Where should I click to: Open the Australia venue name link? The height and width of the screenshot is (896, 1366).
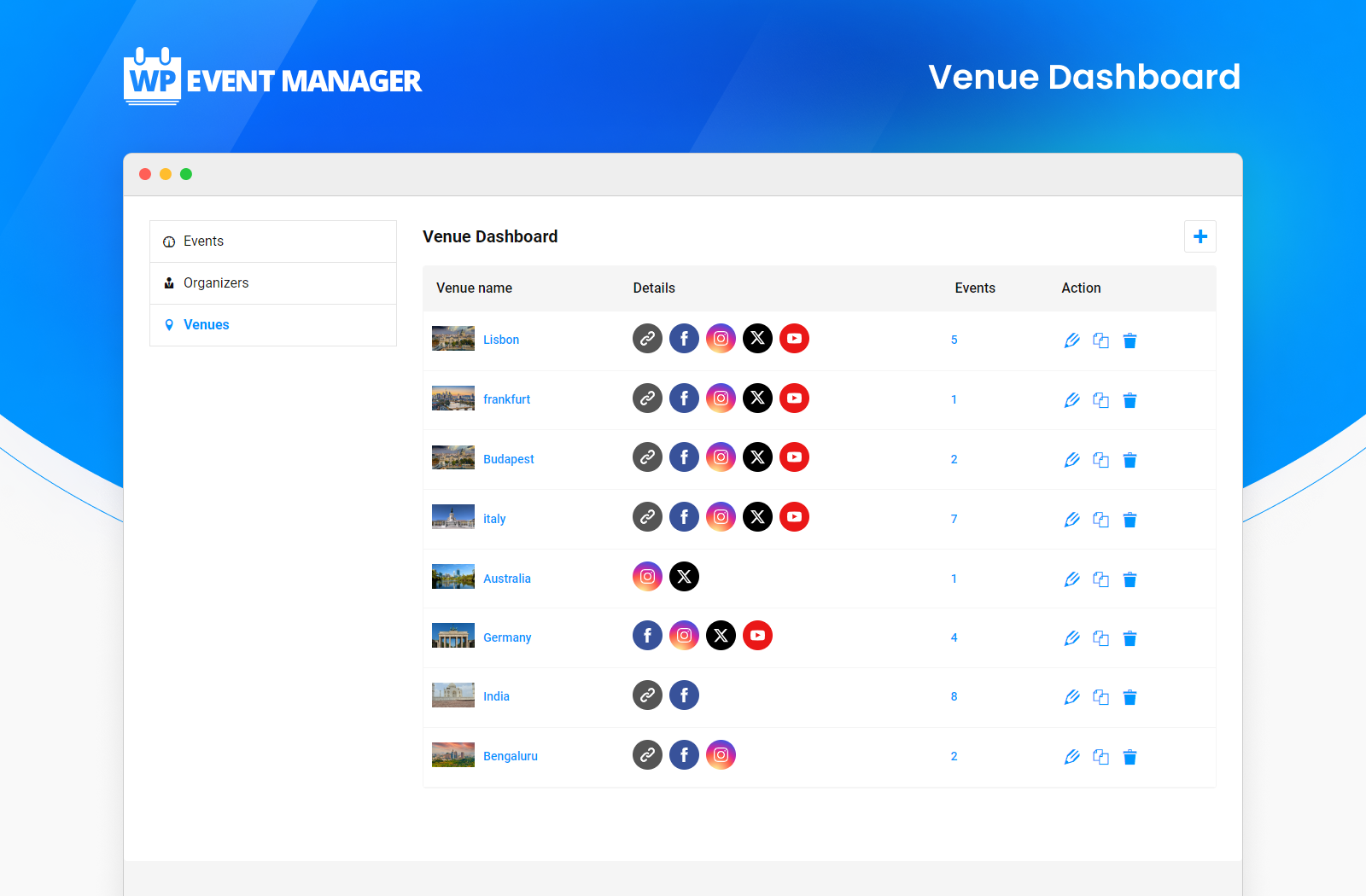(x=507, y=579)
